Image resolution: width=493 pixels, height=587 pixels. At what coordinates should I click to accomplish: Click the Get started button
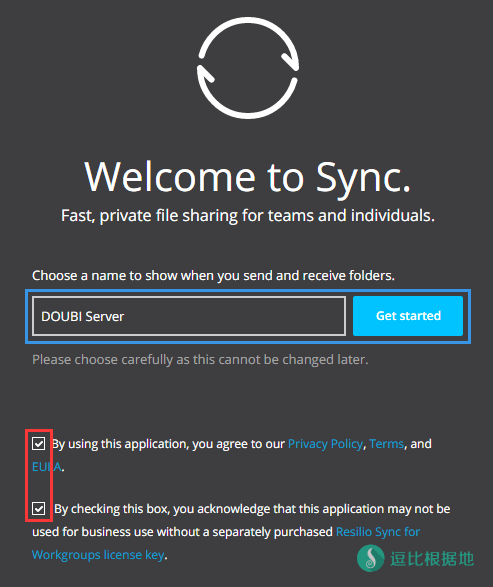[408, 316]
